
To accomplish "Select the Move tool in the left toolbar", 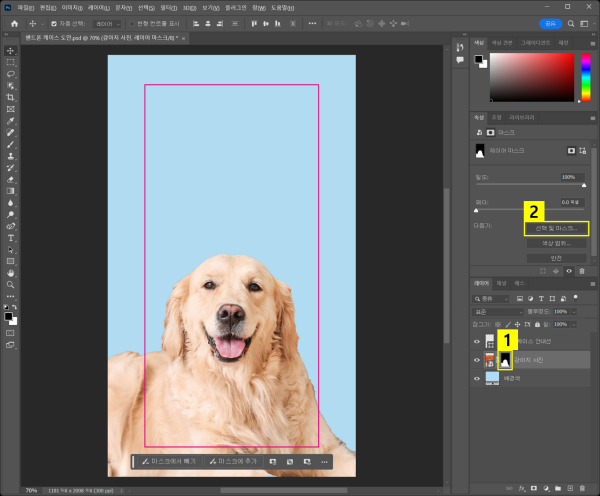I will (11, 50).
